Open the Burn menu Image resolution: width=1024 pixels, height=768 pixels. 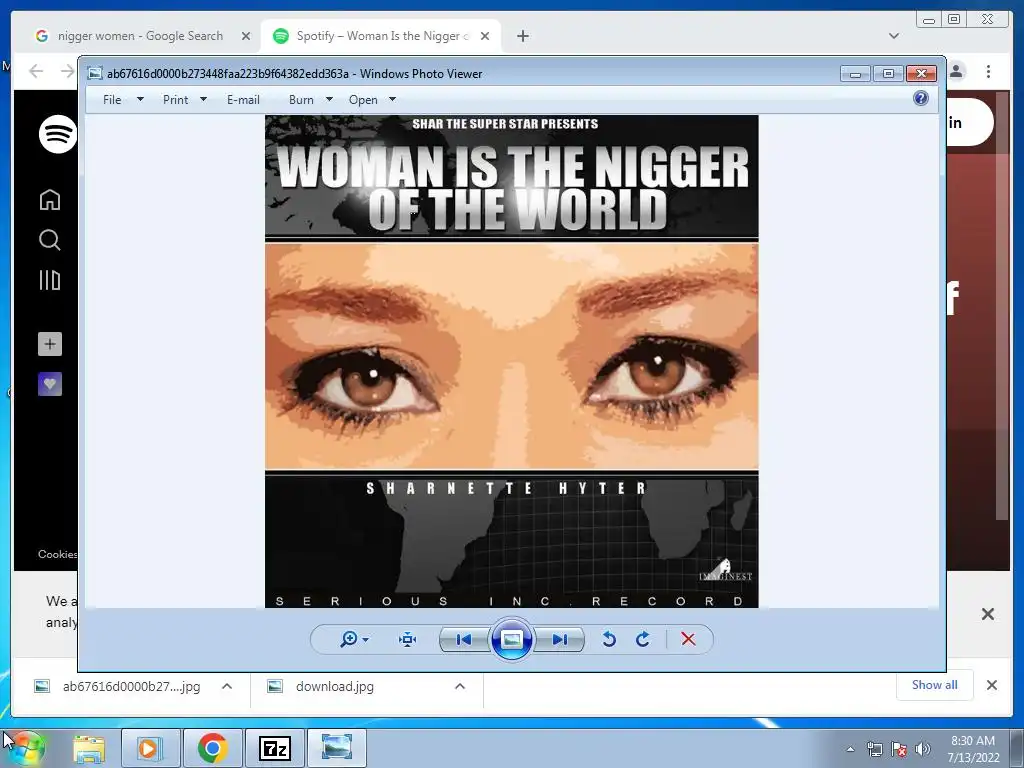(x=301, y=100)
